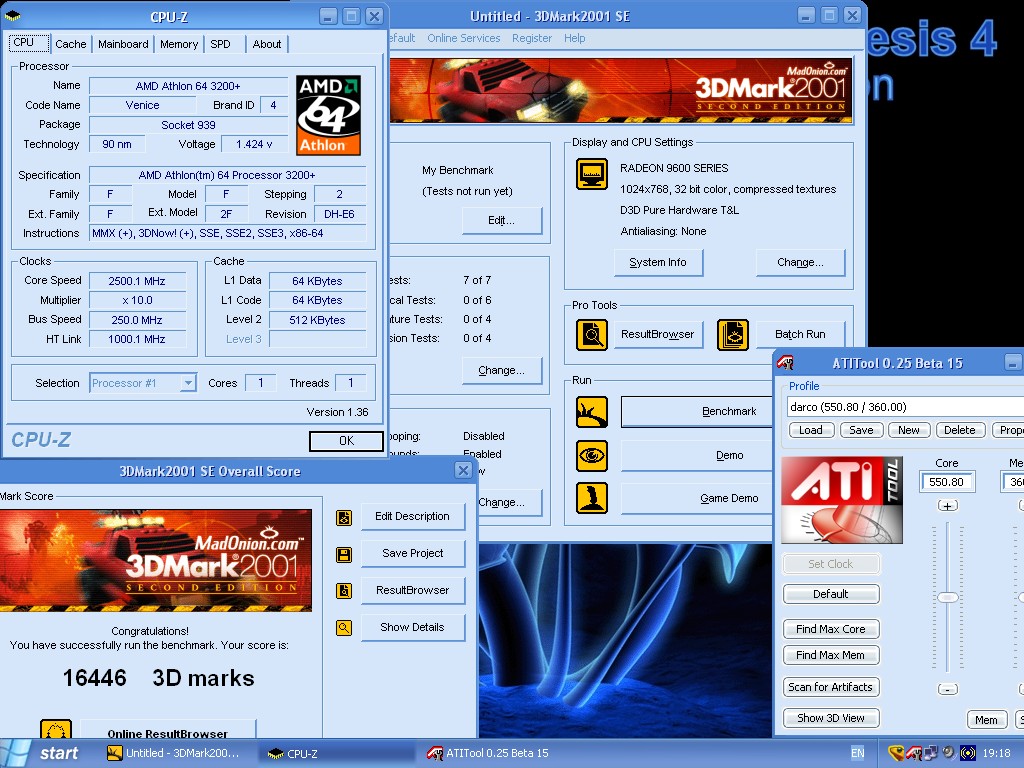Click Change button in Display and CPU Settings
Image resolution: width=1024 pixels, height=768 pixels.
click(x=800, y=263)
